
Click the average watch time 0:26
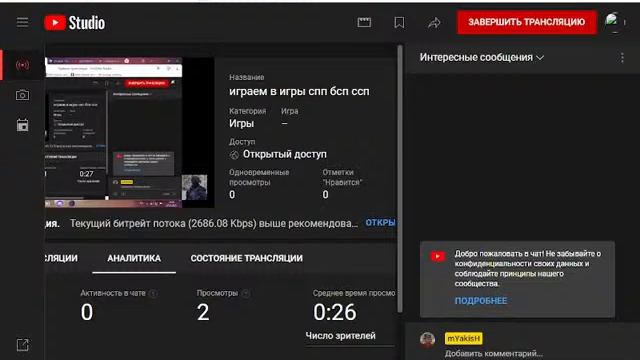tap(335, 312)
